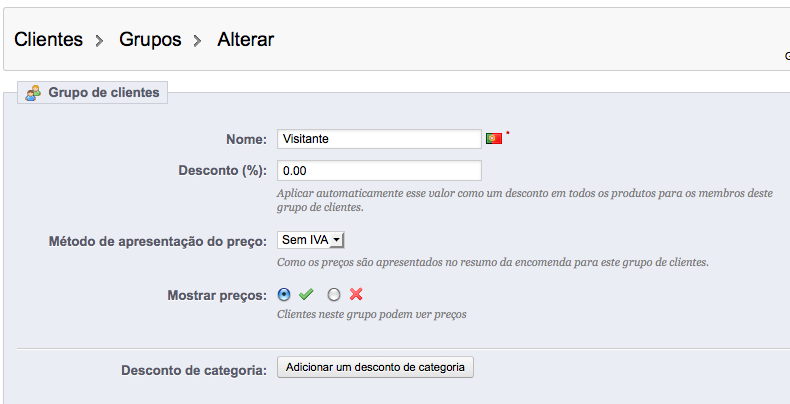The width and height of the screenshot is (790, 404).
Task: Click the green checkmark icon
Action: point(306,294)
